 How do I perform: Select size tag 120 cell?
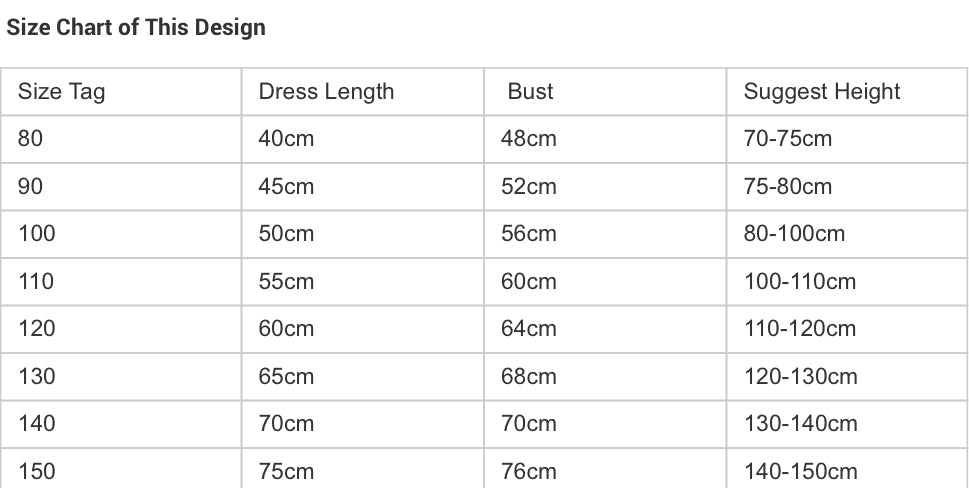pos(37,329)
